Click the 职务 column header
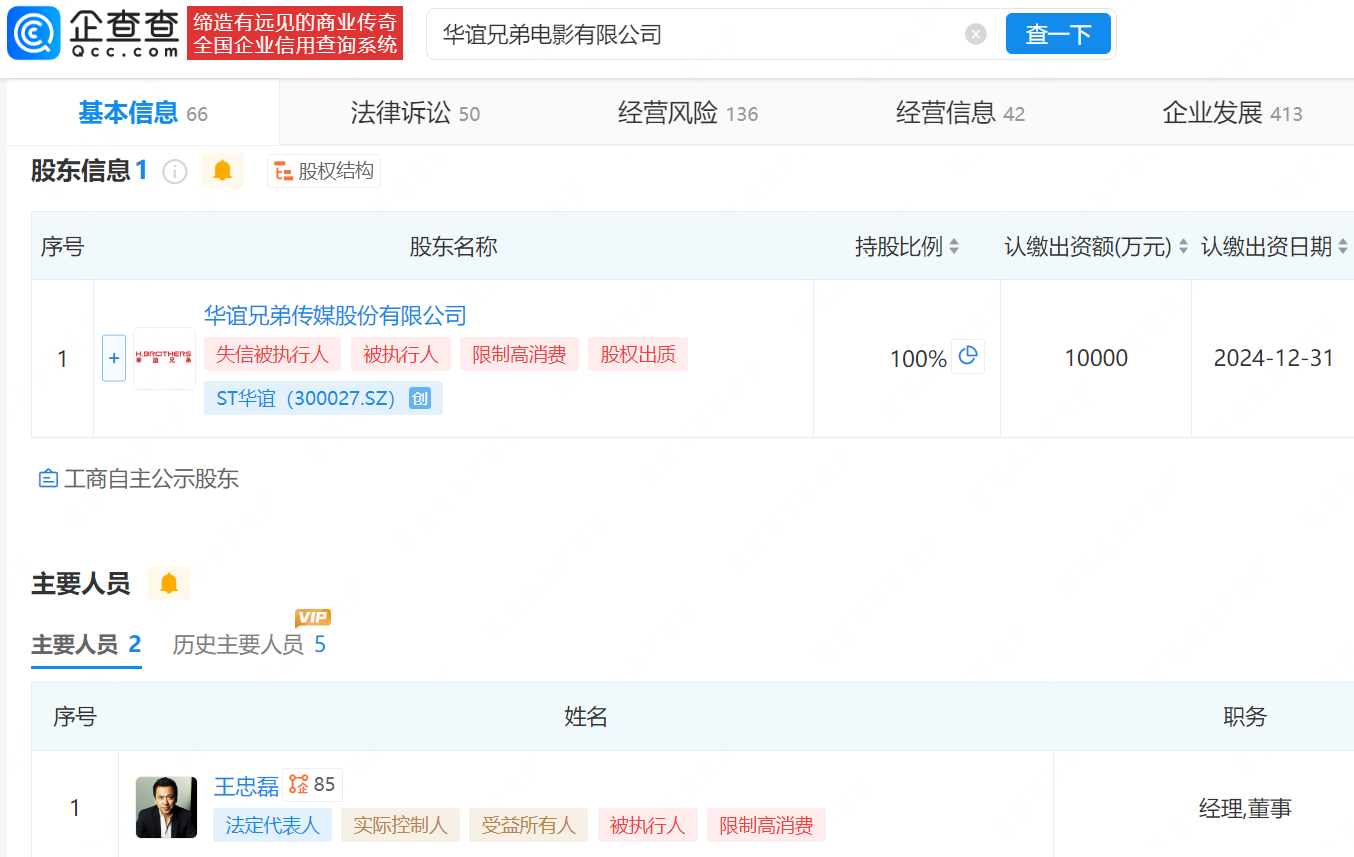Screen dimensions: 1354x857 [x=1245, y=716]
